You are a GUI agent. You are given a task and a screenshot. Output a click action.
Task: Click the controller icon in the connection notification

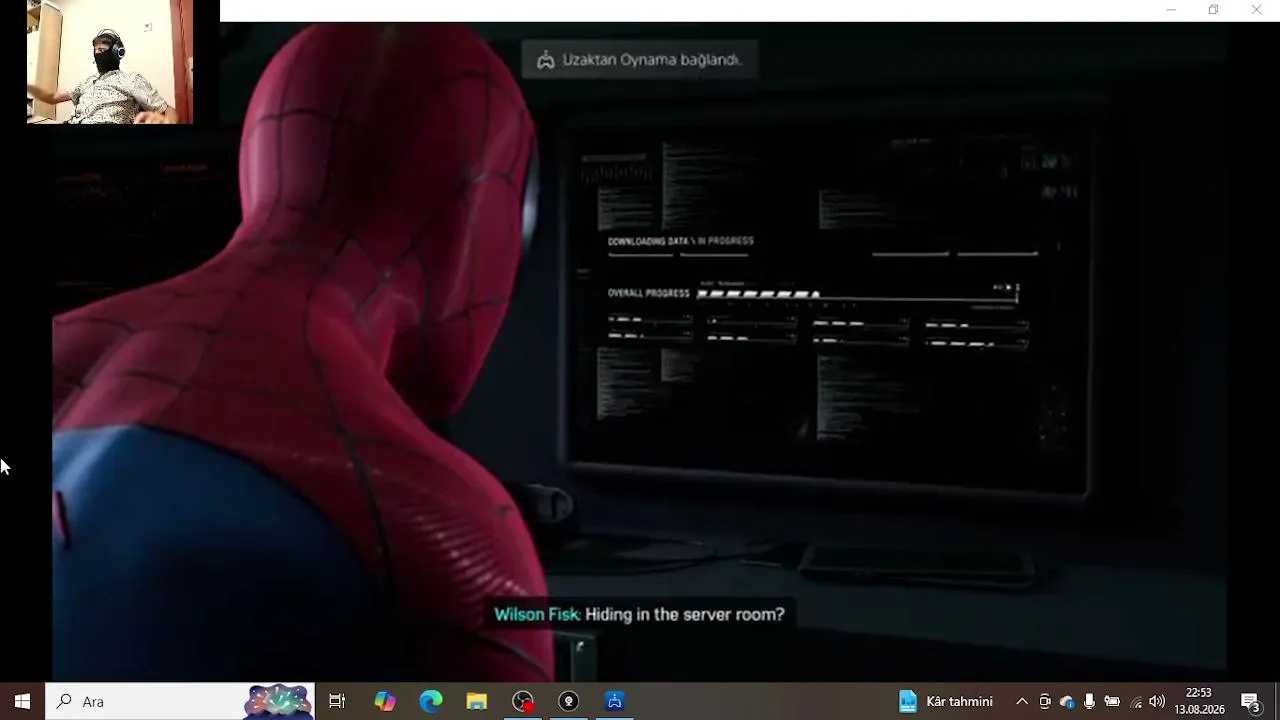click(545, 60)
